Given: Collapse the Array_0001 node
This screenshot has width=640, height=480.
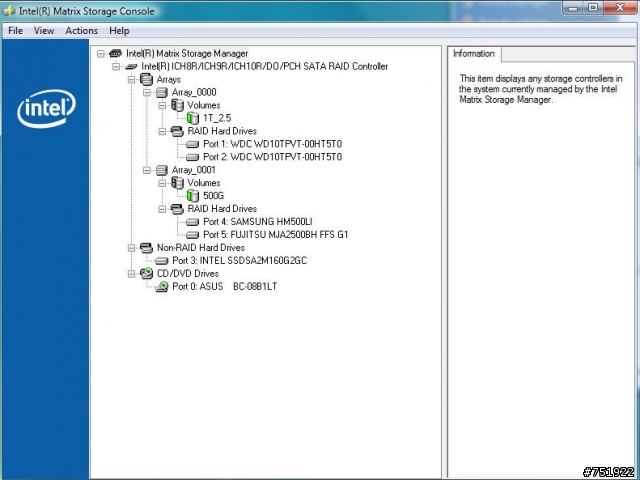Looking at the screenshot, I should 147,170.
